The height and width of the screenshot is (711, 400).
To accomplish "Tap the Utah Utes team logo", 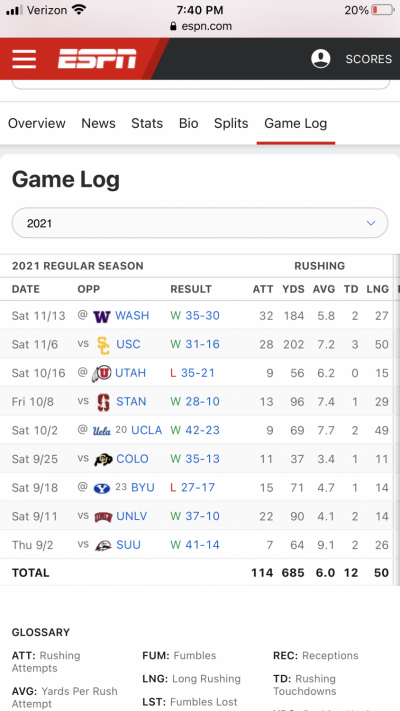I will pos(101,374).
